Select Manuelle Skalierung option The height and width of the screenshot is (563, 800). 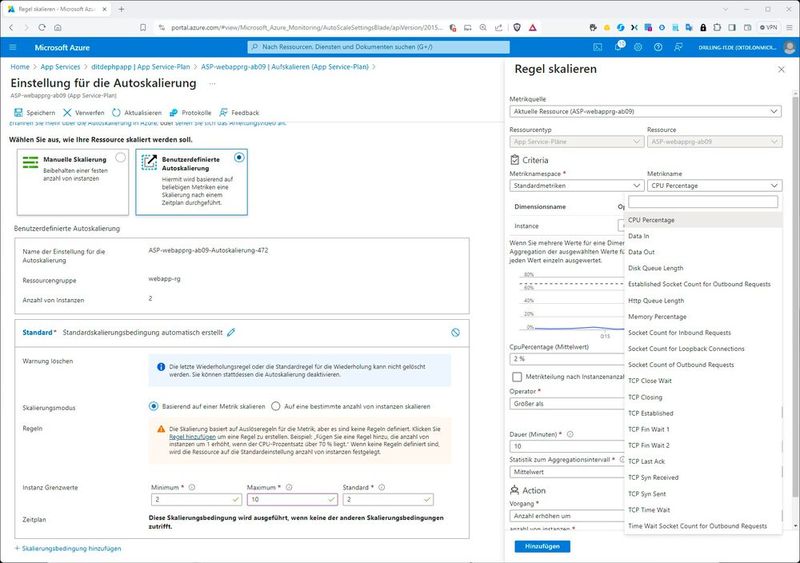click(x=73, y=182)
